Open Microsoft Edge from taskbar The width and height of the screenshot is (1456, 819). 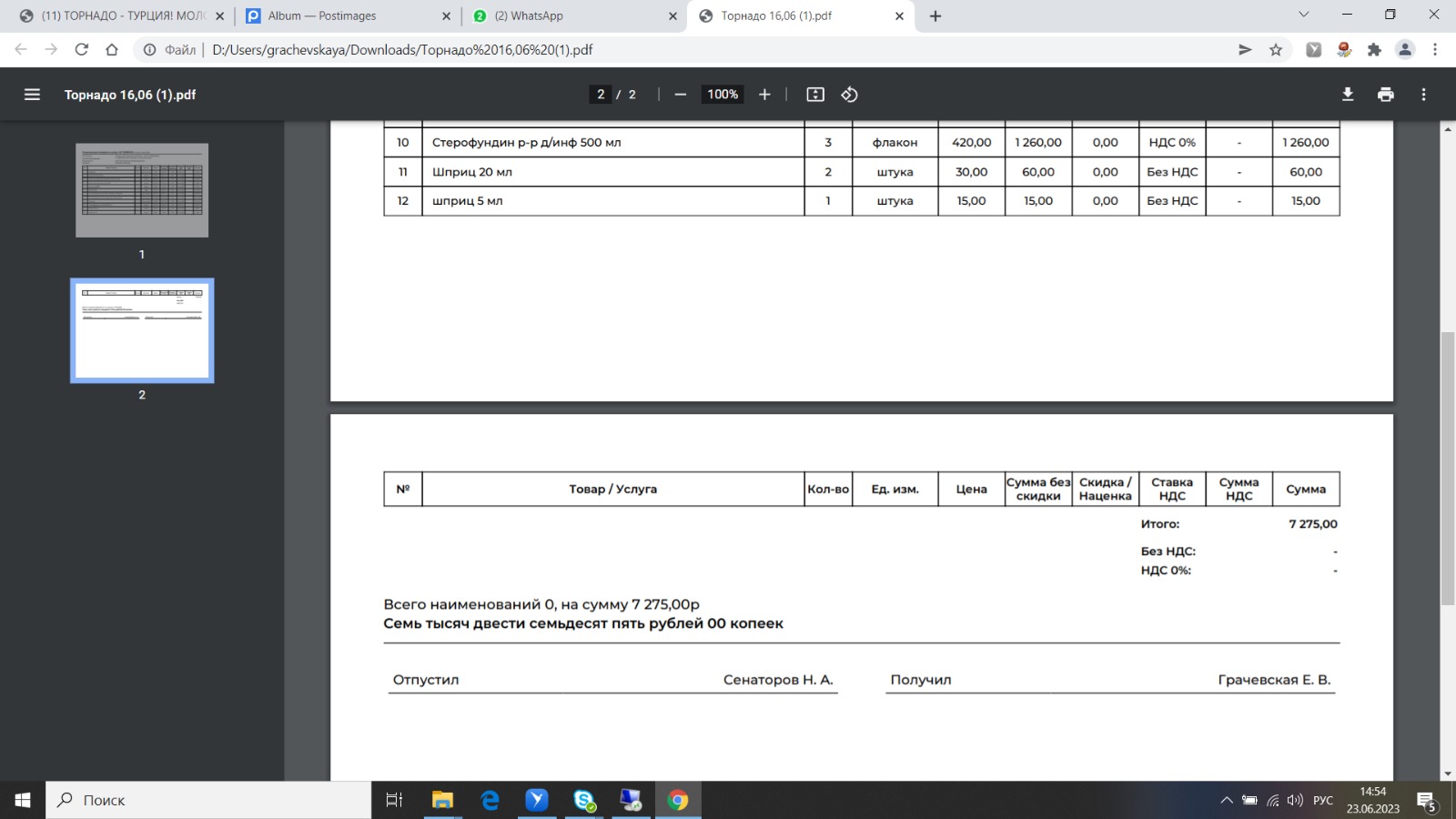(490, 800)
